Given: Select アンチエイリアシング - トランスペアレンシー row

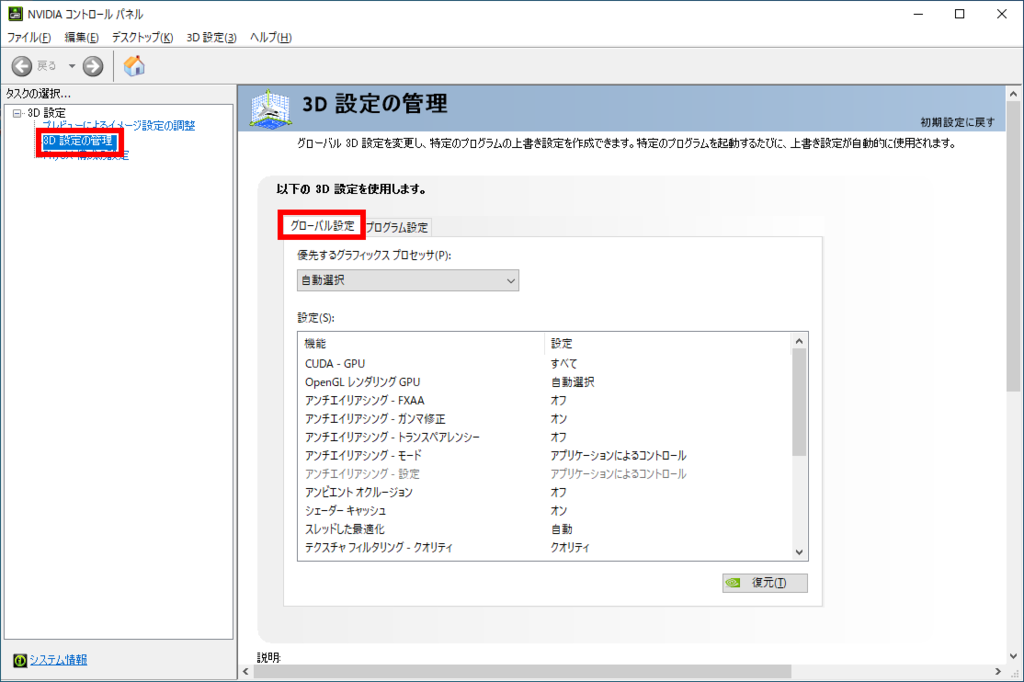Looking at the screenshot, I should tap(546, 437).
